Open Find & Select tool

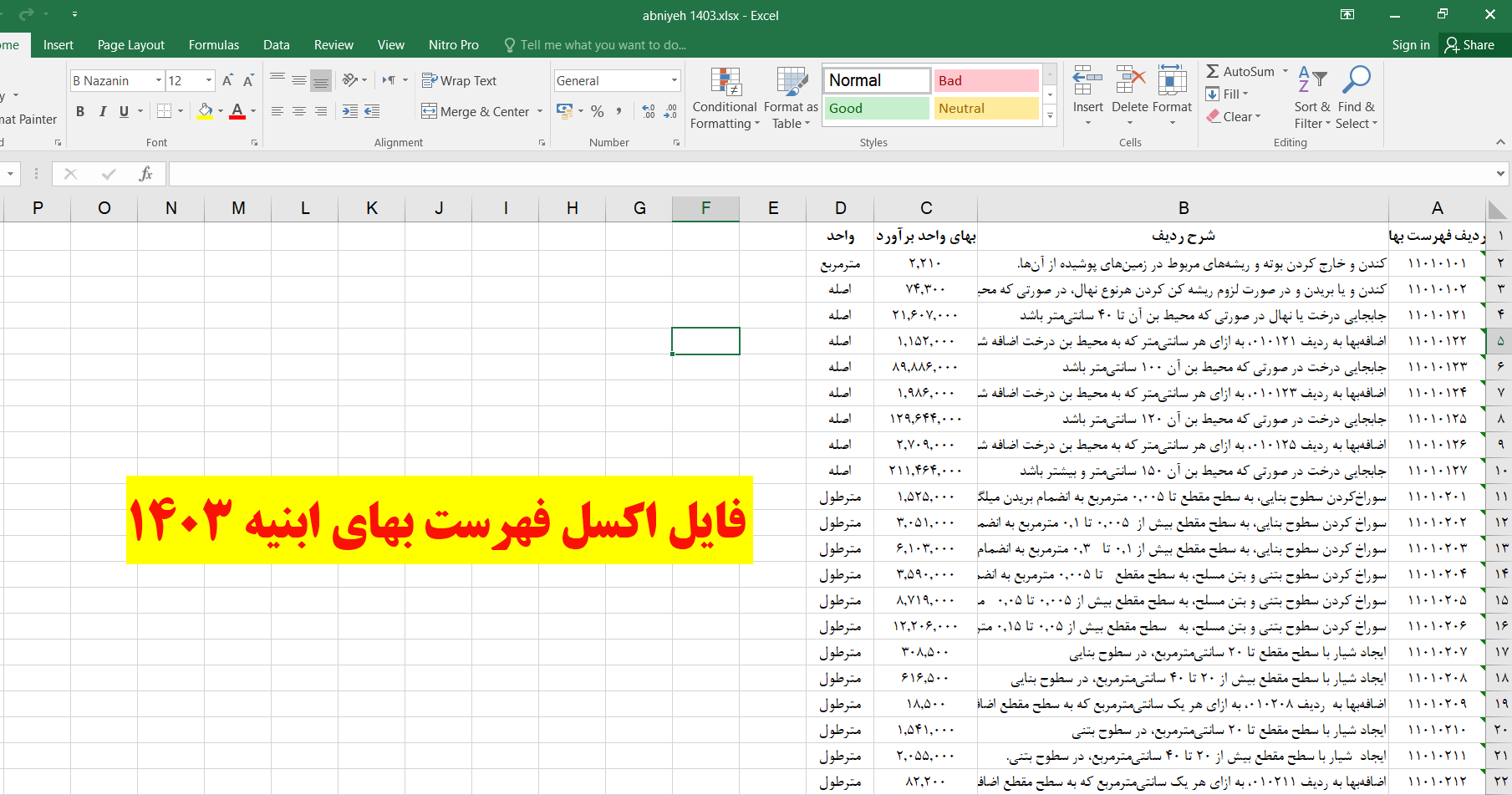click(x=1356, y=84)
